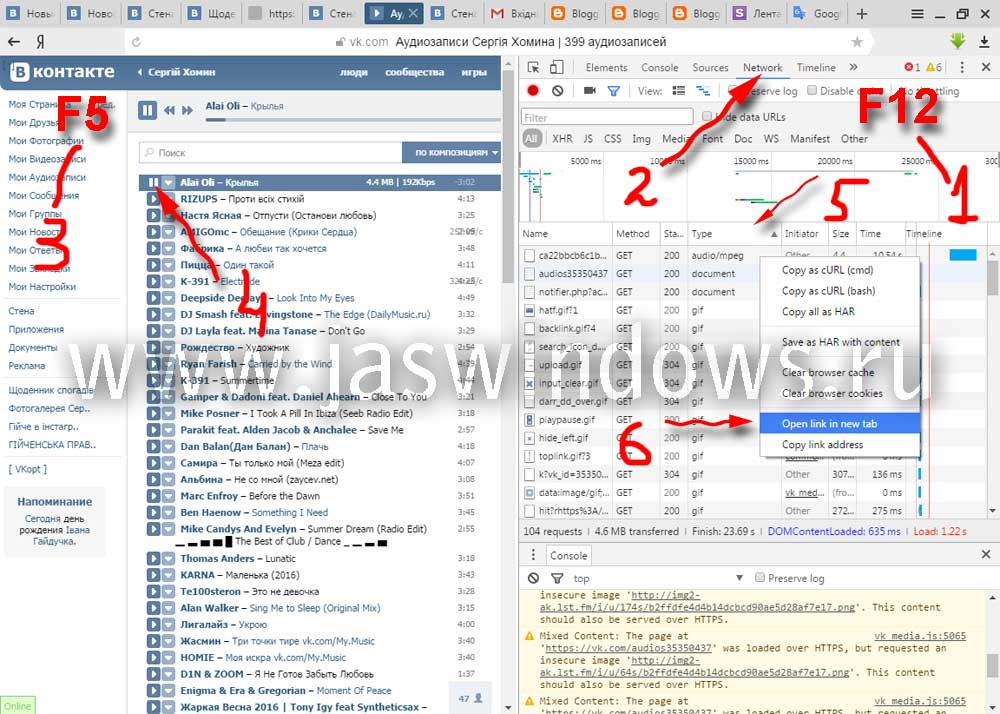Screen dimensions: 1000x714
Task: Seek in the Alai Oli progress bar
Action: (353, 119)
